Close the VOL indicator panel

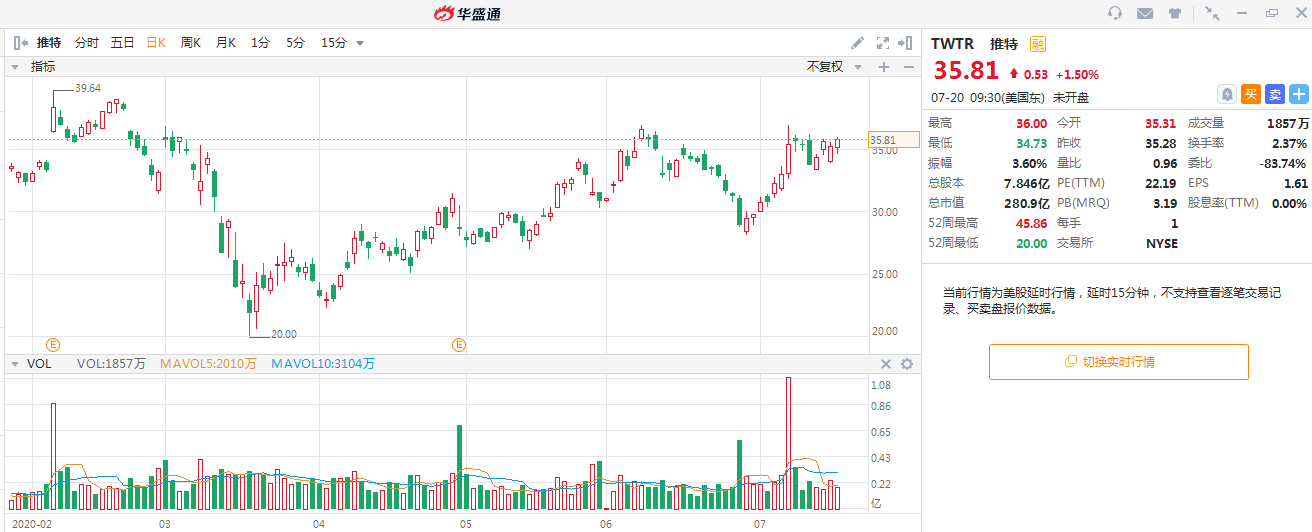[885, 365]
